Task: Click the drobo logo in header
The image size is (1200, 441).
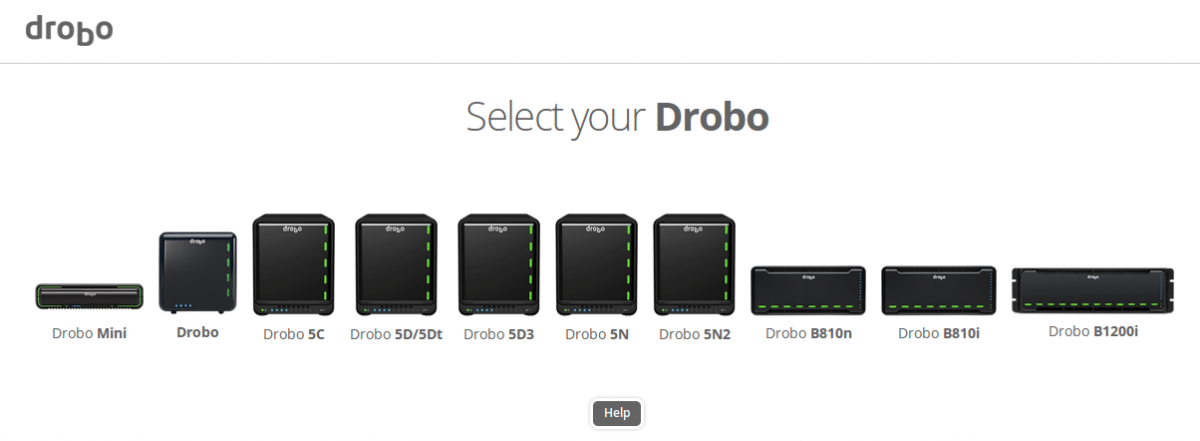Action: [x=69, y=30]
